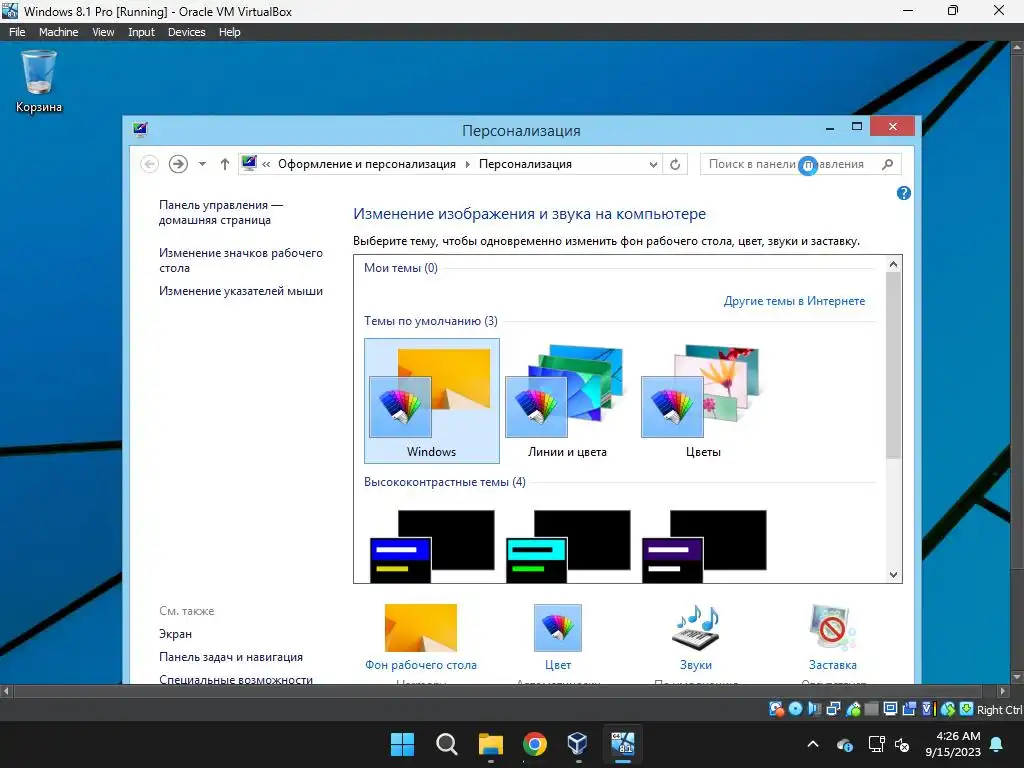Click VirtualBox shared folders indicator
Viewport: 1024px width, 768px height.
pyautogui.click(x=871, y=709)
